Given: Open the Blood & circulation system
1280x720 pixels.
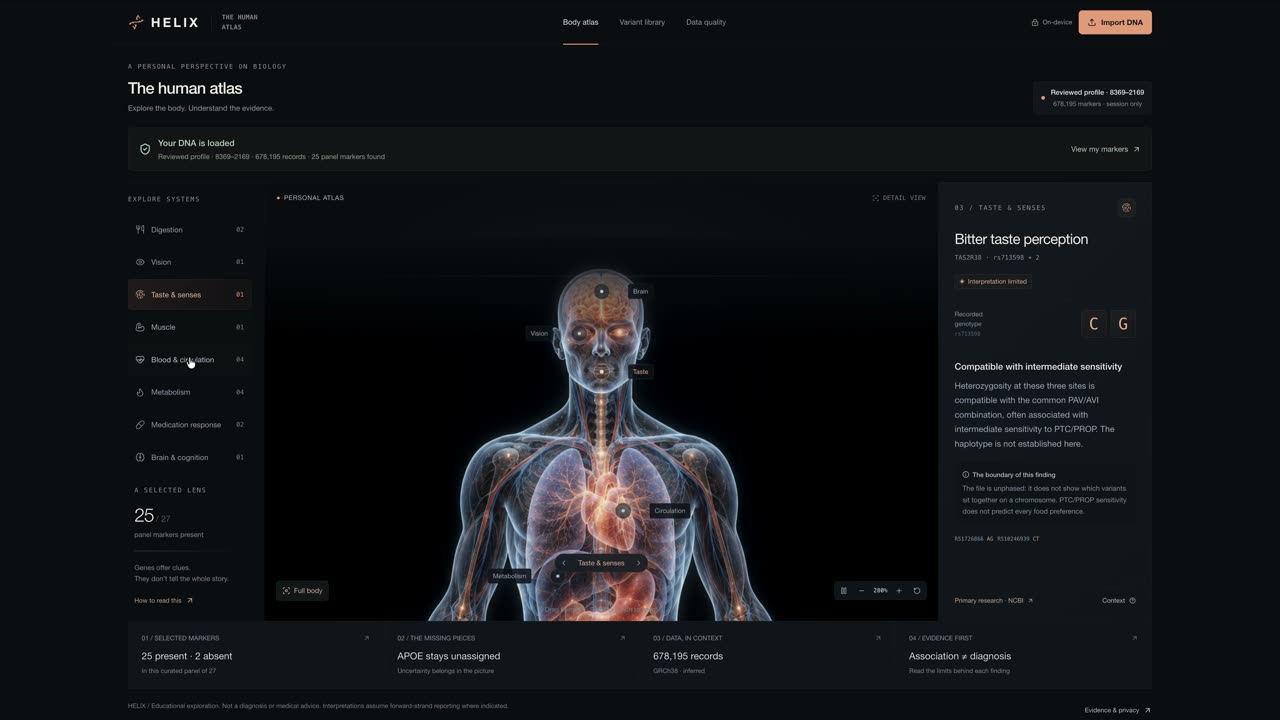Looking at the screenshot, I should (x=189, y=360).
